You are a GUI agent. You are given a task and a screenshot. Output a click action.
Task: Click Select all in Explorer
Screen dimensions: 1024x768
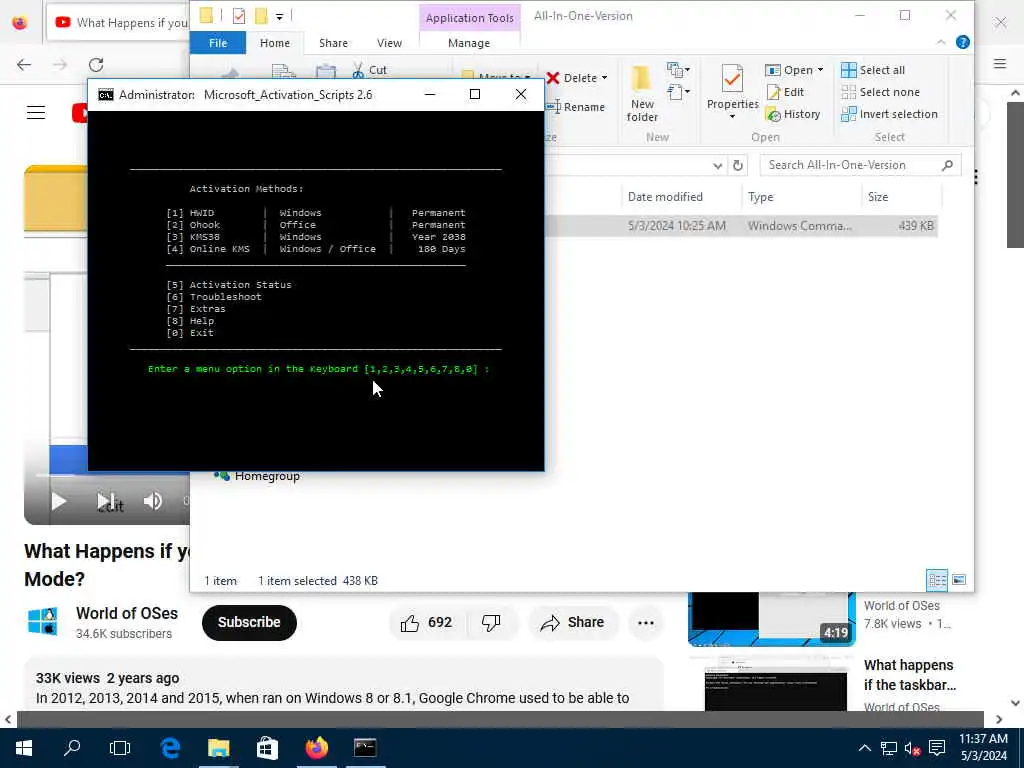[x=873, y=70]
